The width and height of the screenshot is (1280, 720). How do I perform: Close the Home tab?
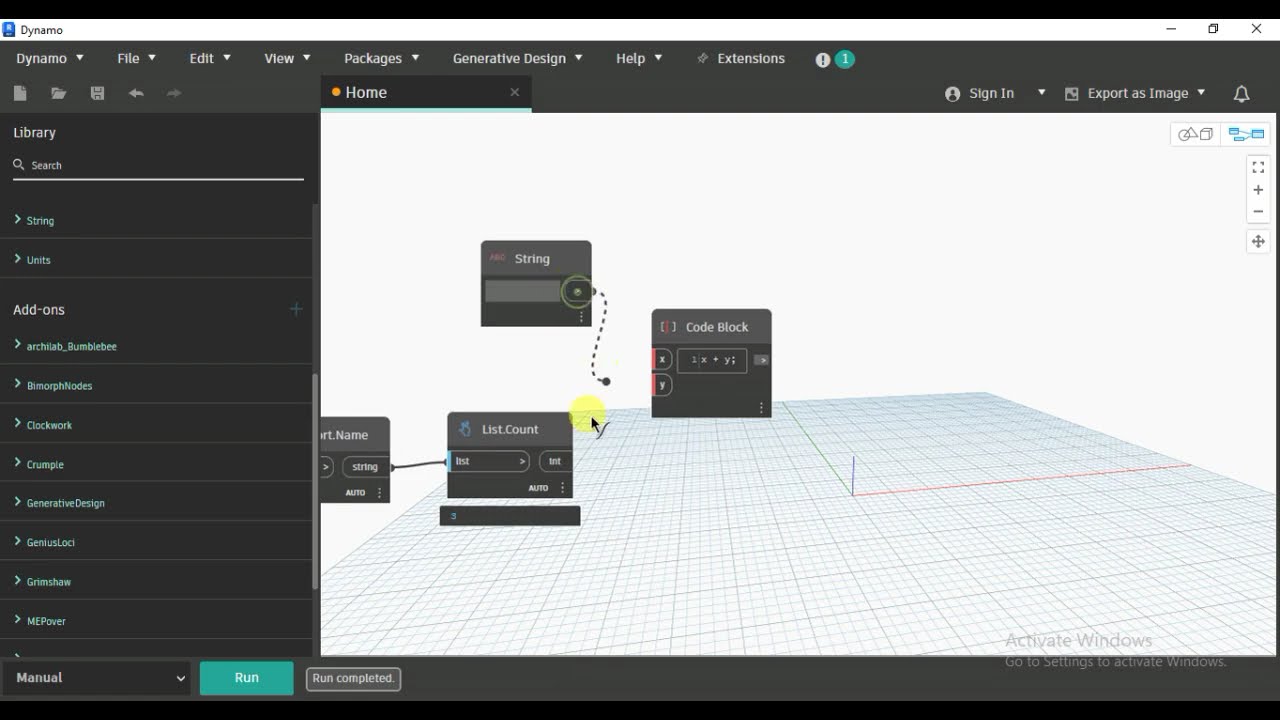(515, 92)
